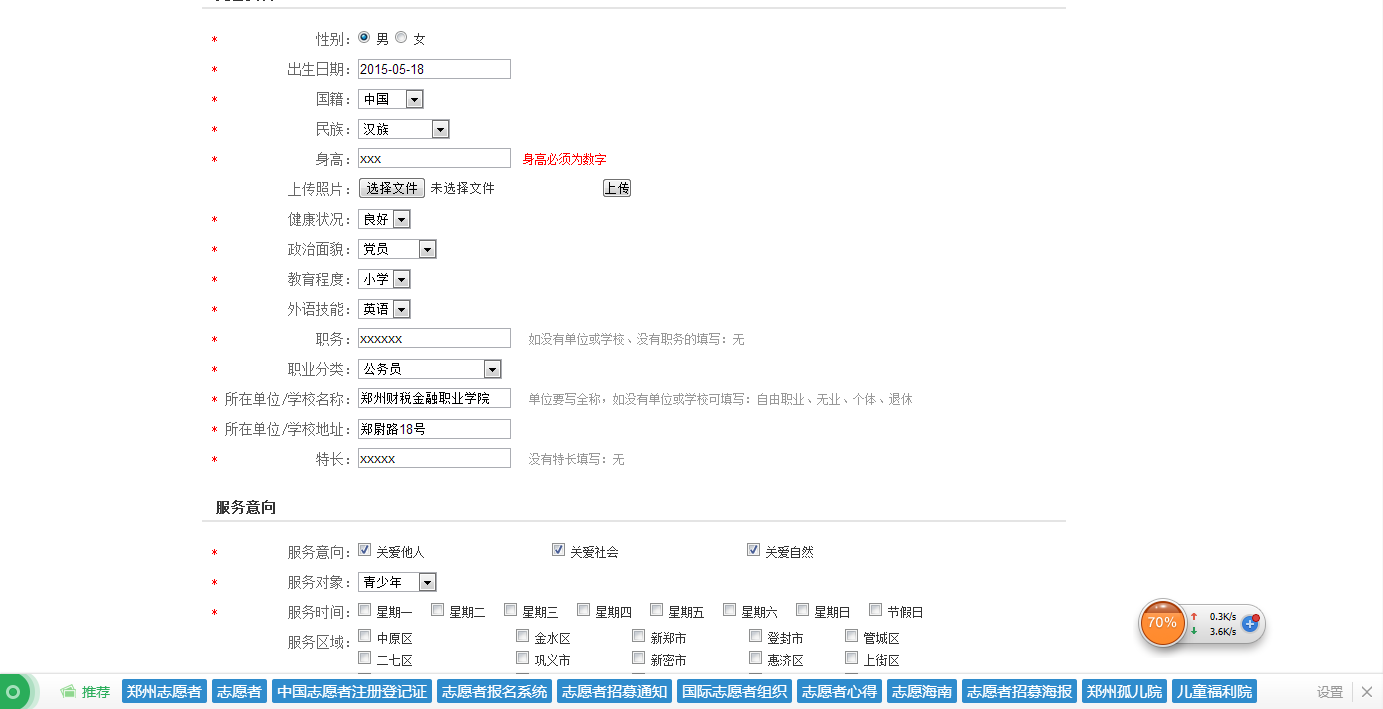Click the 选择文件 button

392,188
